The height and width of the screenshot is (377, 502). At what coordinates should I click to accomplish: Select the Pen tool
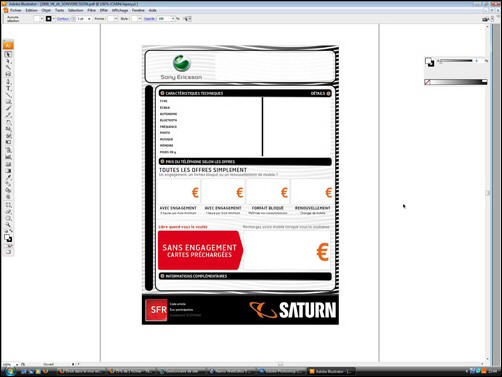tap(8, 82)
